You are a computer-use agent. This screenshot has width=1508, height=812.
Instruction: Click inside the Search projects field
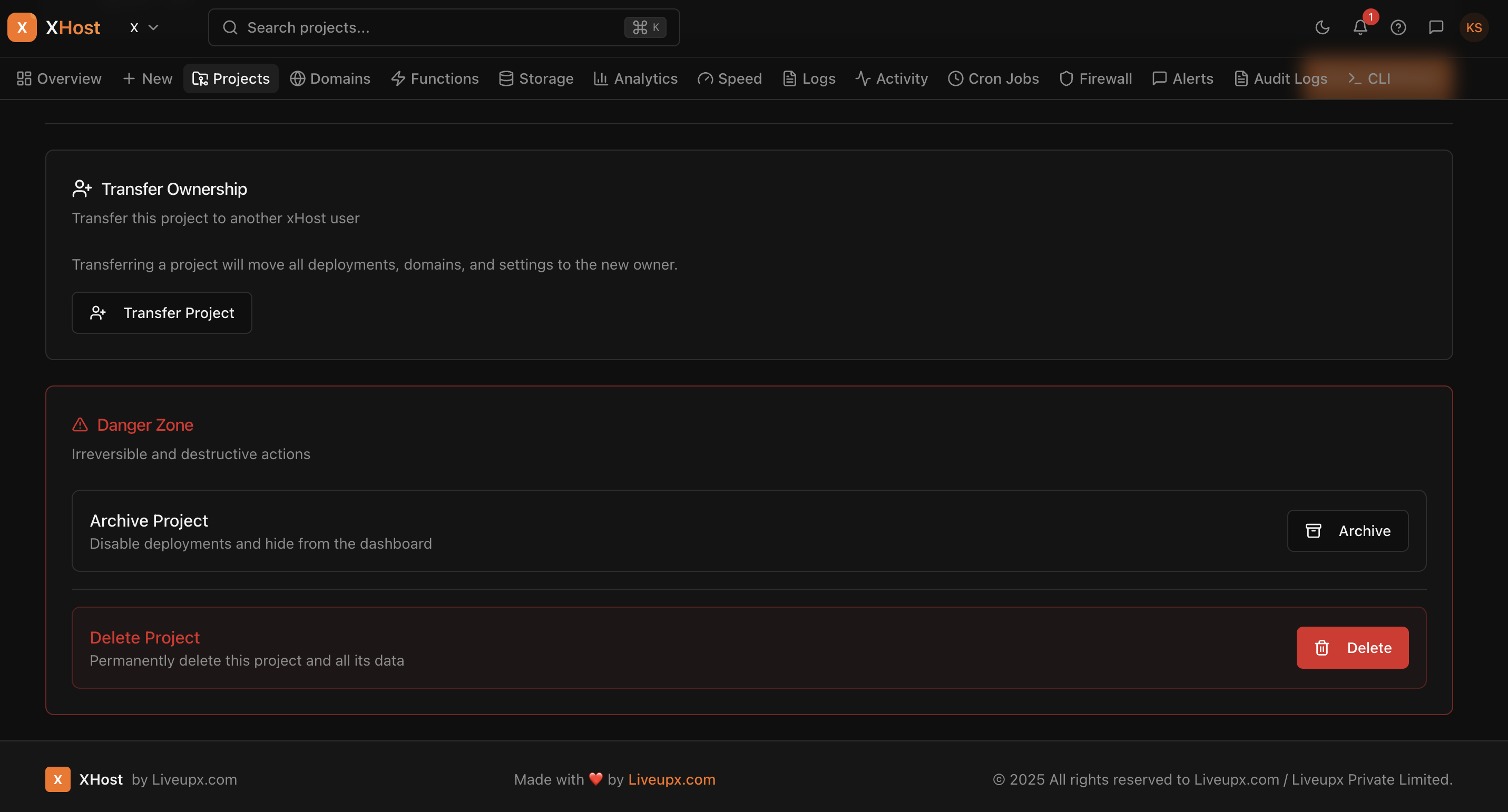click(x=410, y=27)
